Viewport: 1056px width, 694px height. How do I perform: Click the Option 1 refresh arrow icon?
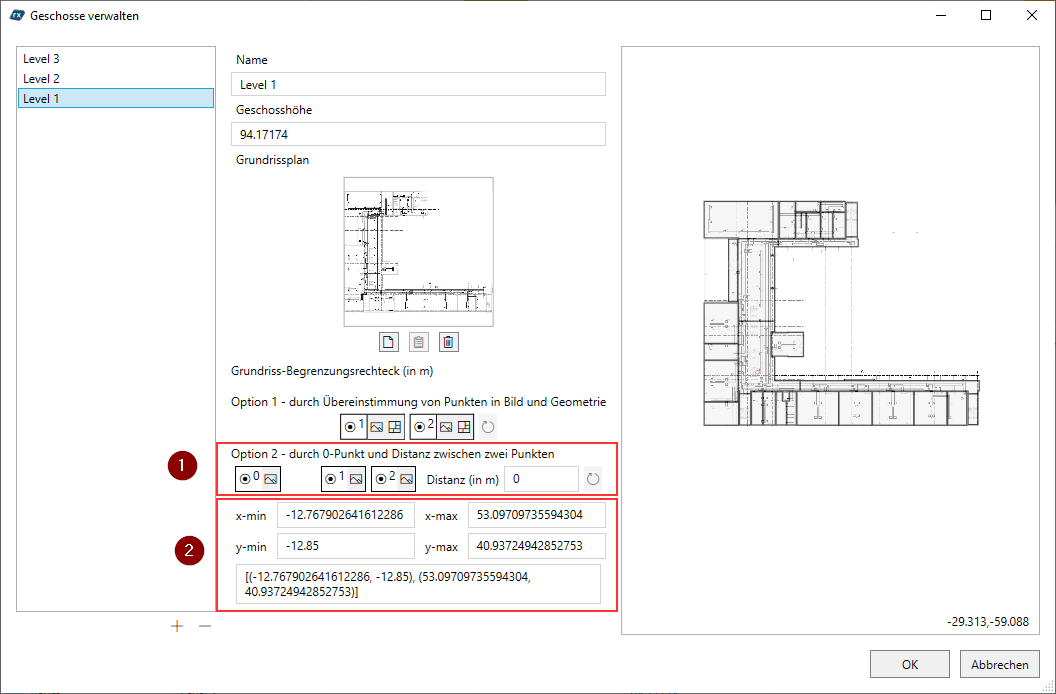pos(488,427)
